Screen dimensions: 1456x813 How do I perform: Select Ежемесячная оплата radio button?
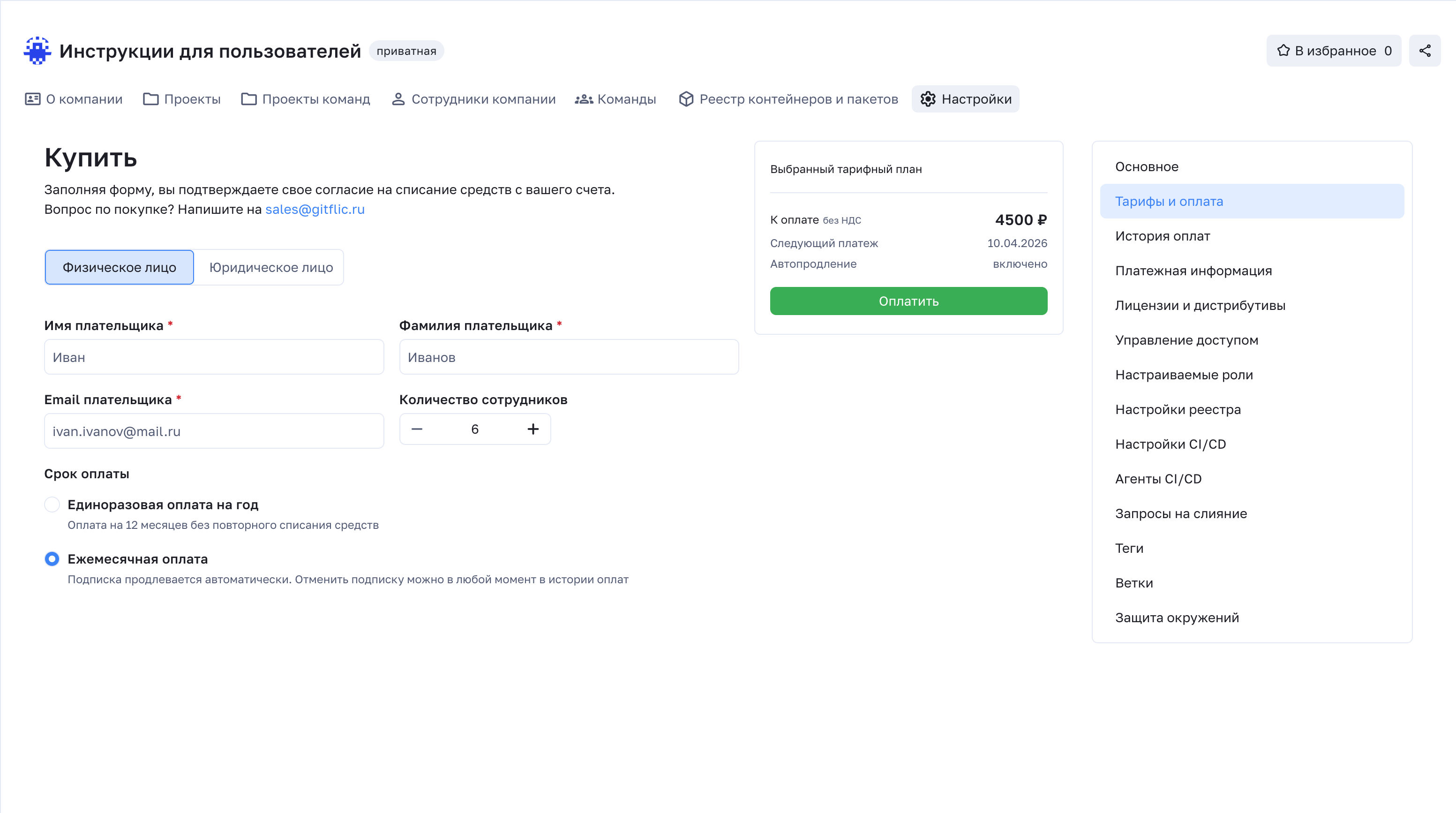click(x=52, y=558)
